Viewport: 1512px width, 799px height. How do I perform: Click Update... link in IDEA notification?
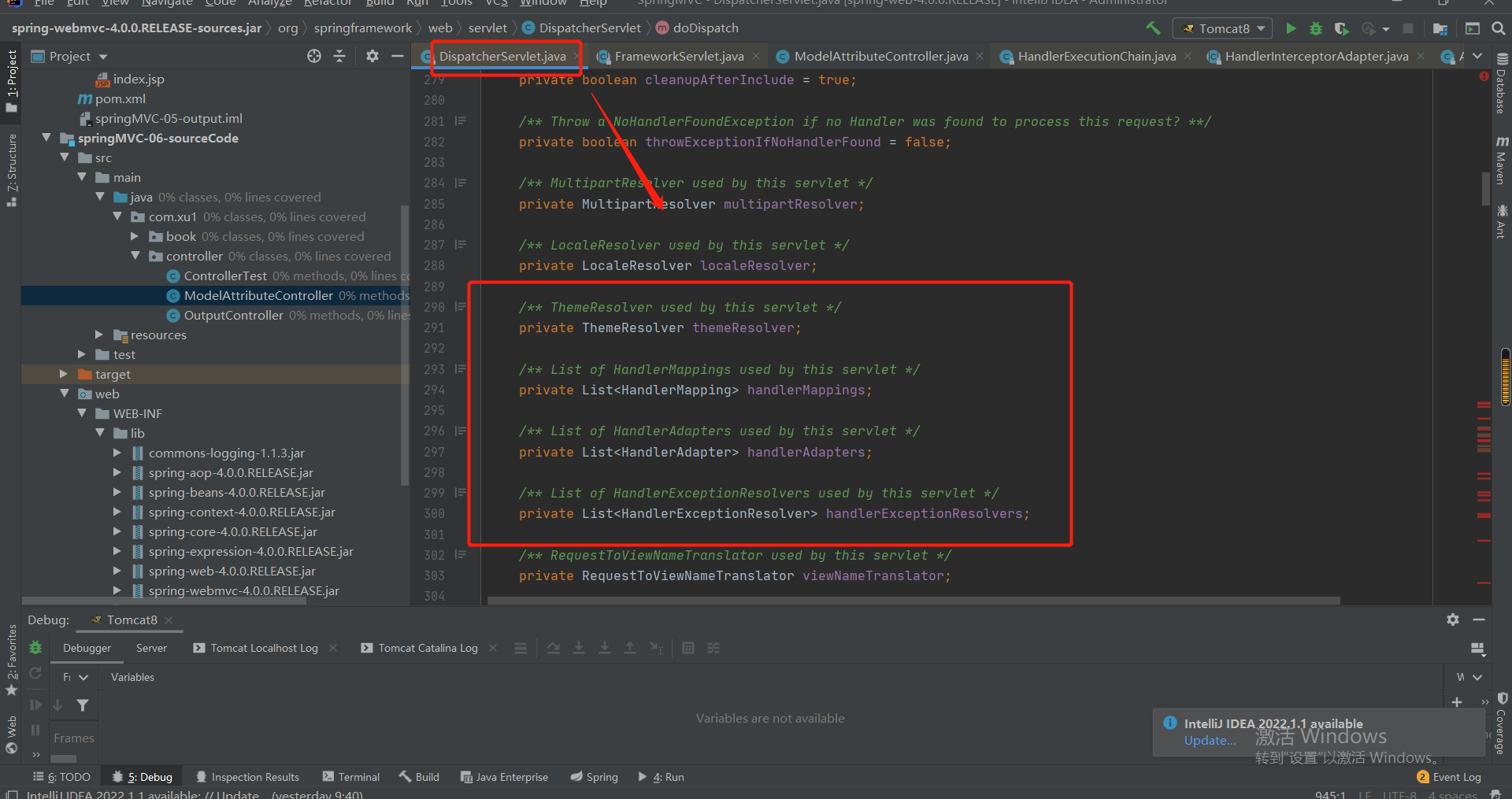point(1210,741)
